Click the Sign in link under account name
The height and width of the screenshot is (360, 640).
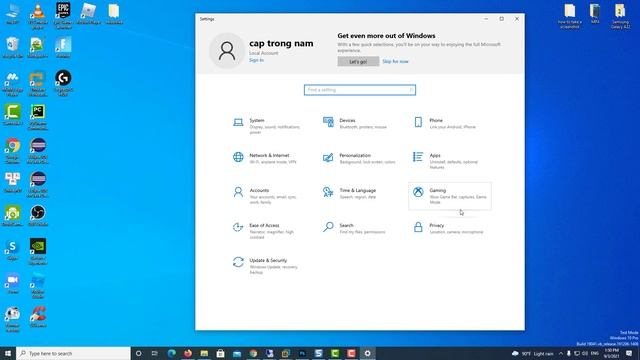pyautogui.click(x=256, y=60)
